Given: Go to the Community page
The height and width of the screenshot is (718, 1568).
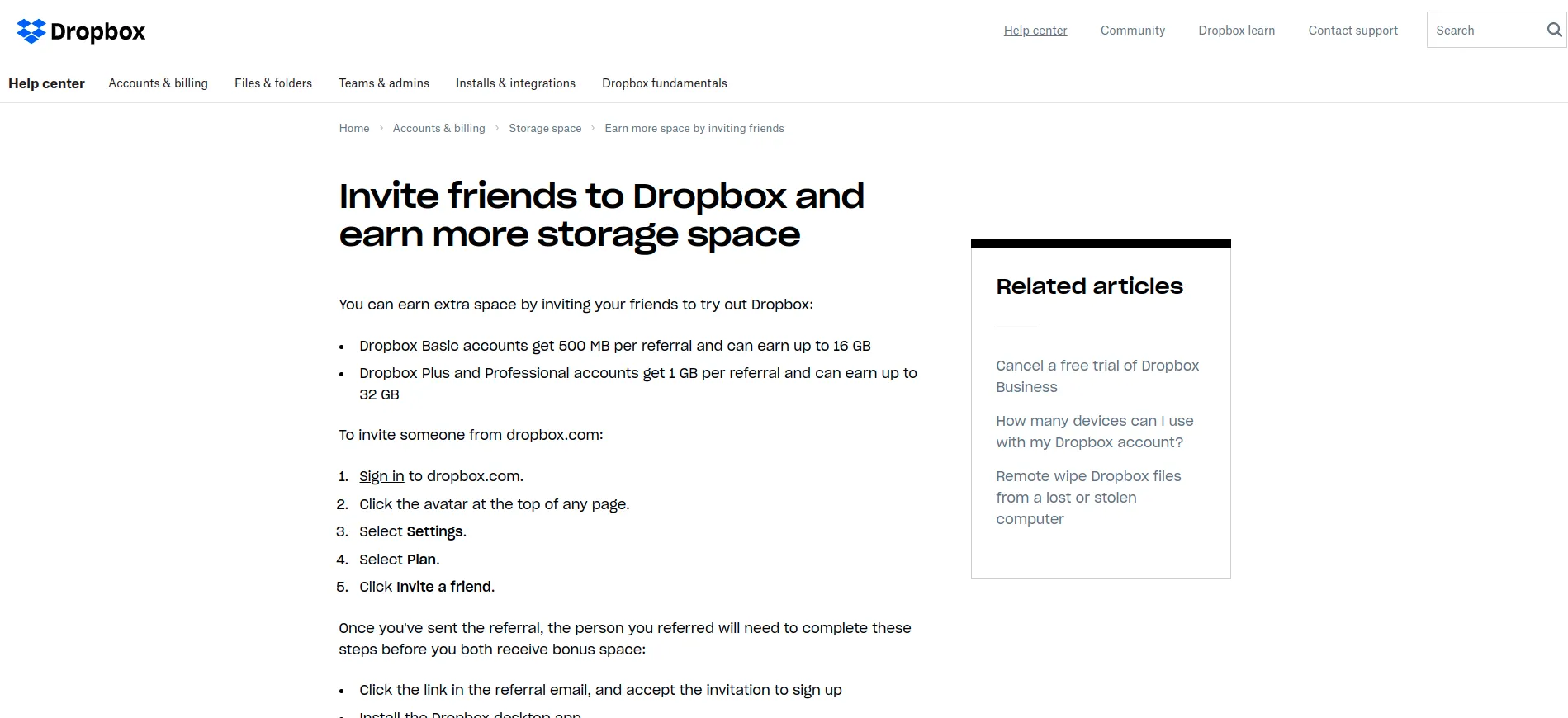Looking at the screenshot, I should tap(1132, 31).
